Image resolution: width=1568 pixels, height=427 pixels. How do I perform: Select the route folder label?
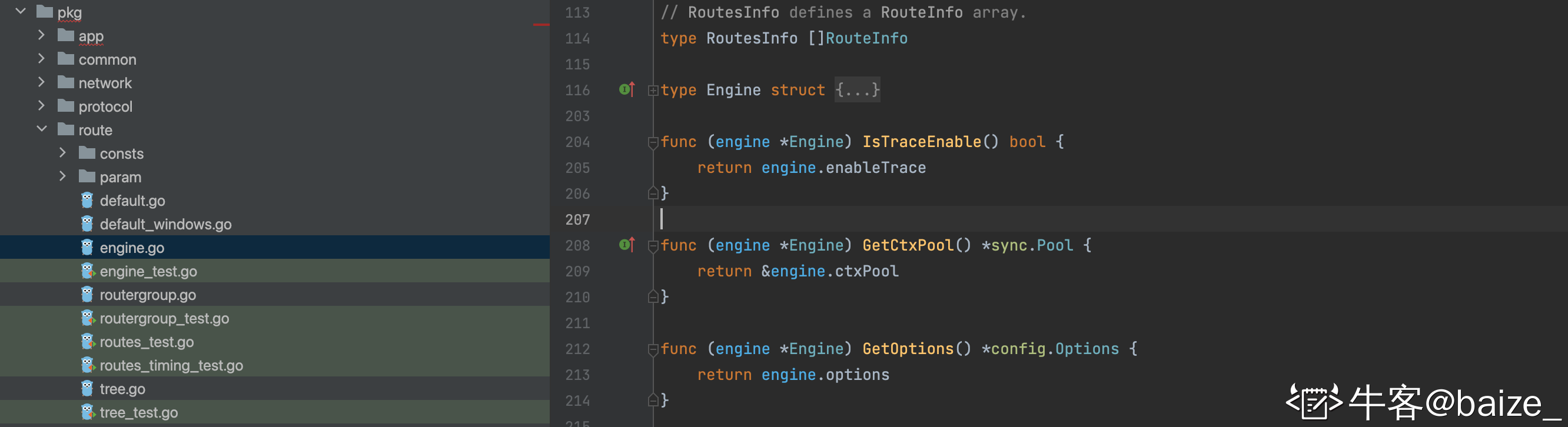click(x=95, y=130)
